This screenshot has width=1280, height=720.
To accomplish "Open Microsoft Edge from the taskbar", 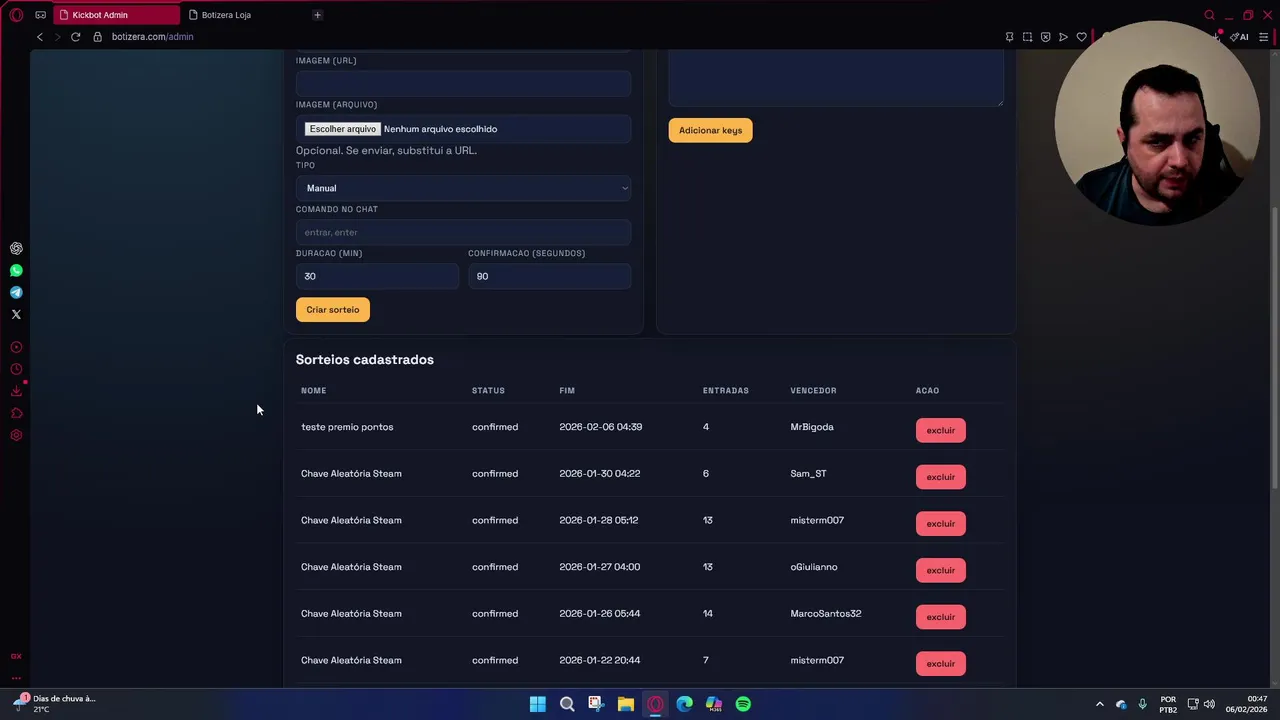I will (684, 704).
